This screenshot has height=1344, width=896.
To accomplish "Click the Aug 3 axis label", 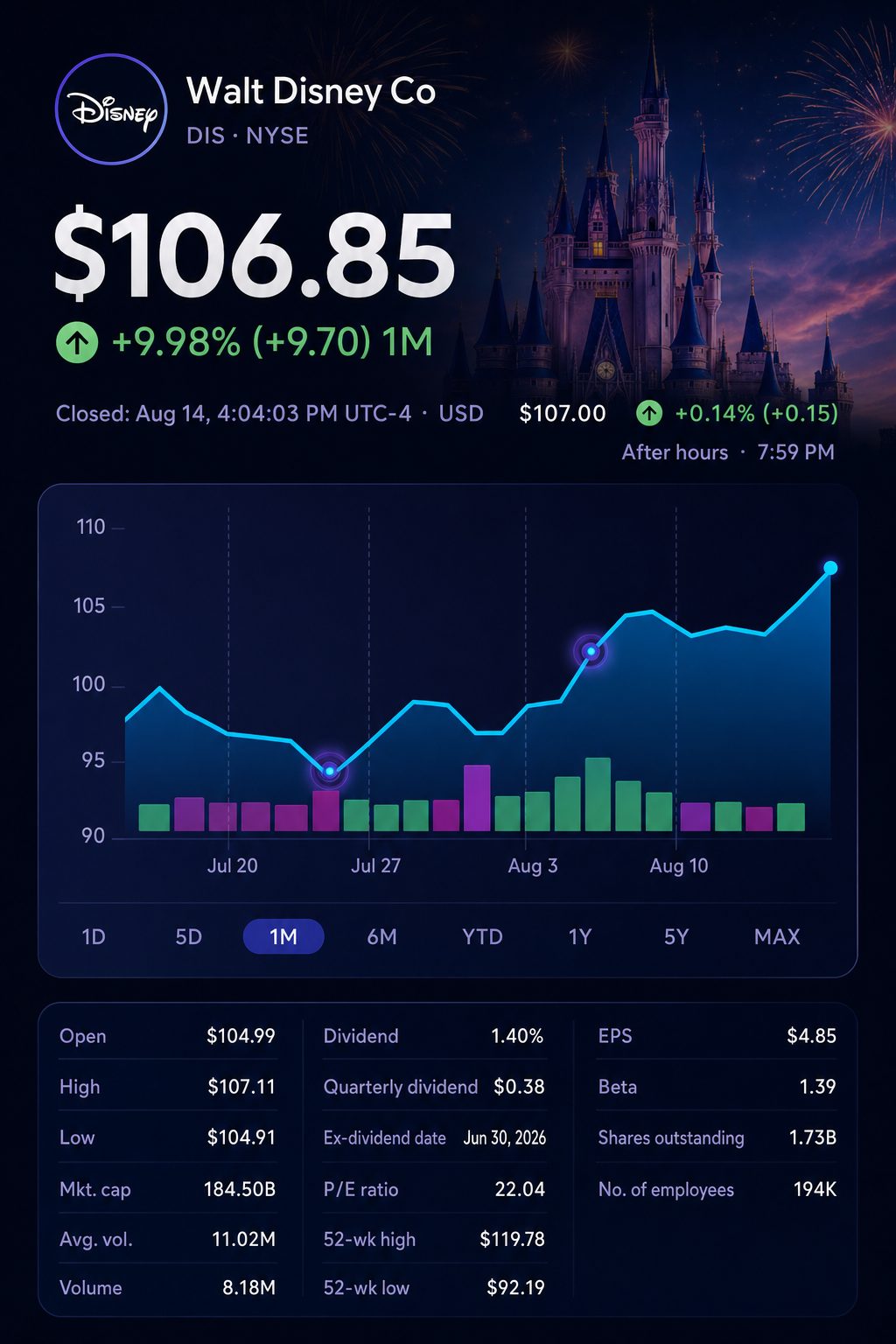I will tap(532, 865).
